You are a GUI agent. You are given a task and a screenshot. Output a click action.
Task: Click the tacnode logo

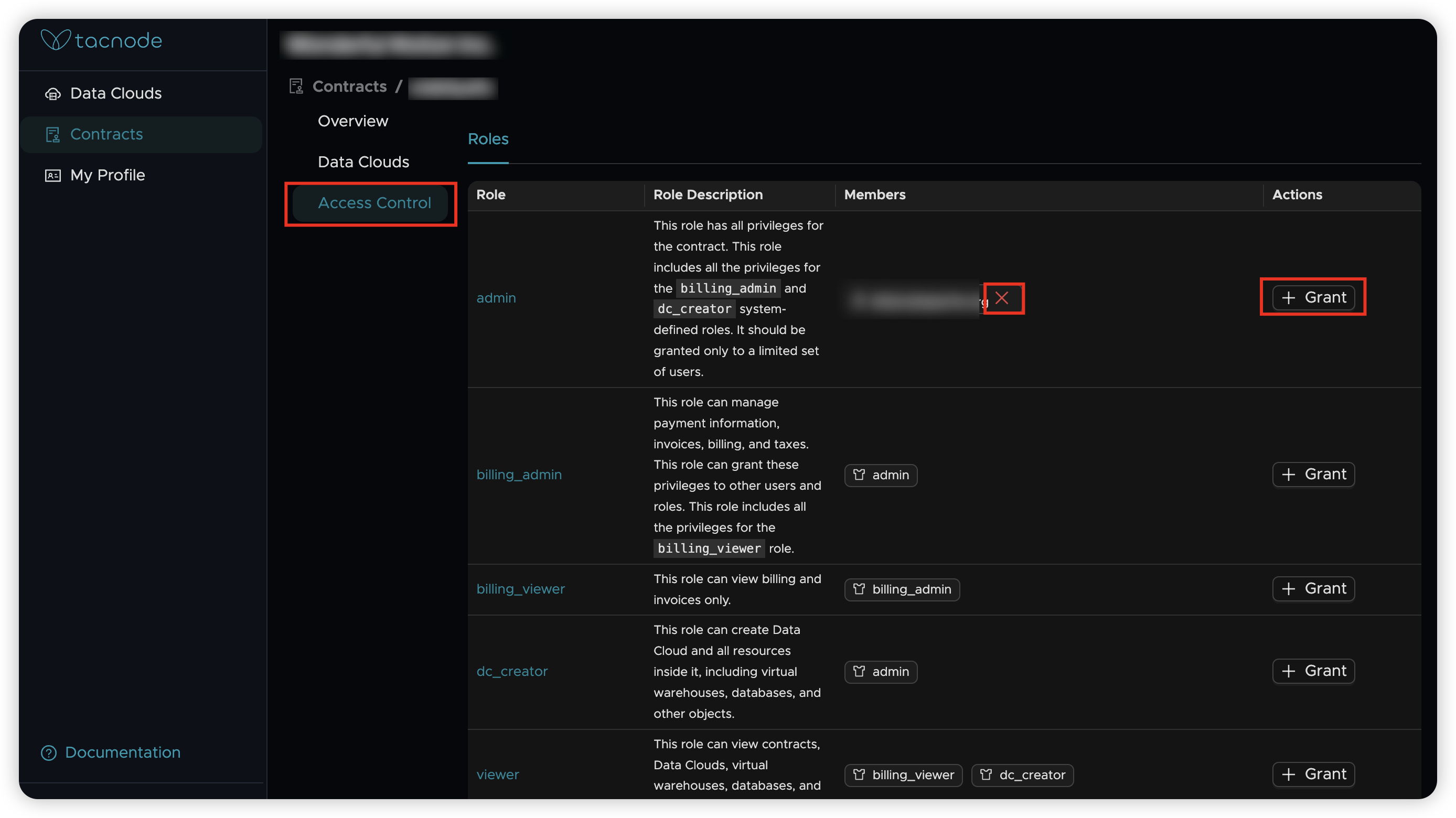click(x=102, y=40)
